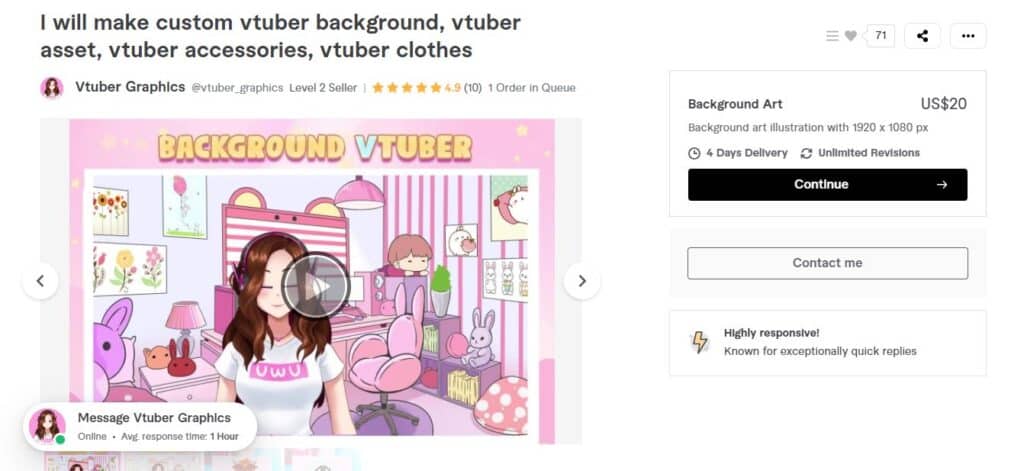Open the save-to-list icon
The width and height of the screenshot is (1024, 471).
[832, 36]
